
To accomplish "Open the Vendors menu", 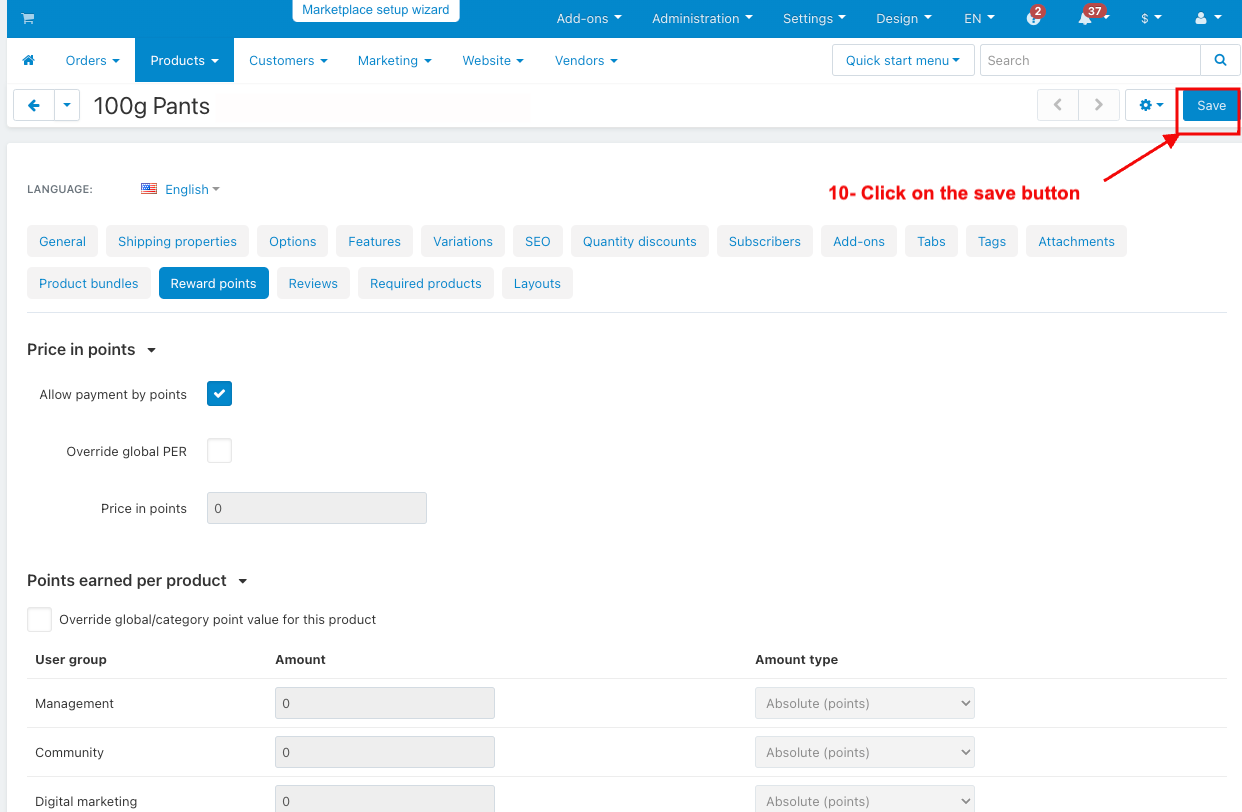I will pyautogui.click(x=586, y=60).
